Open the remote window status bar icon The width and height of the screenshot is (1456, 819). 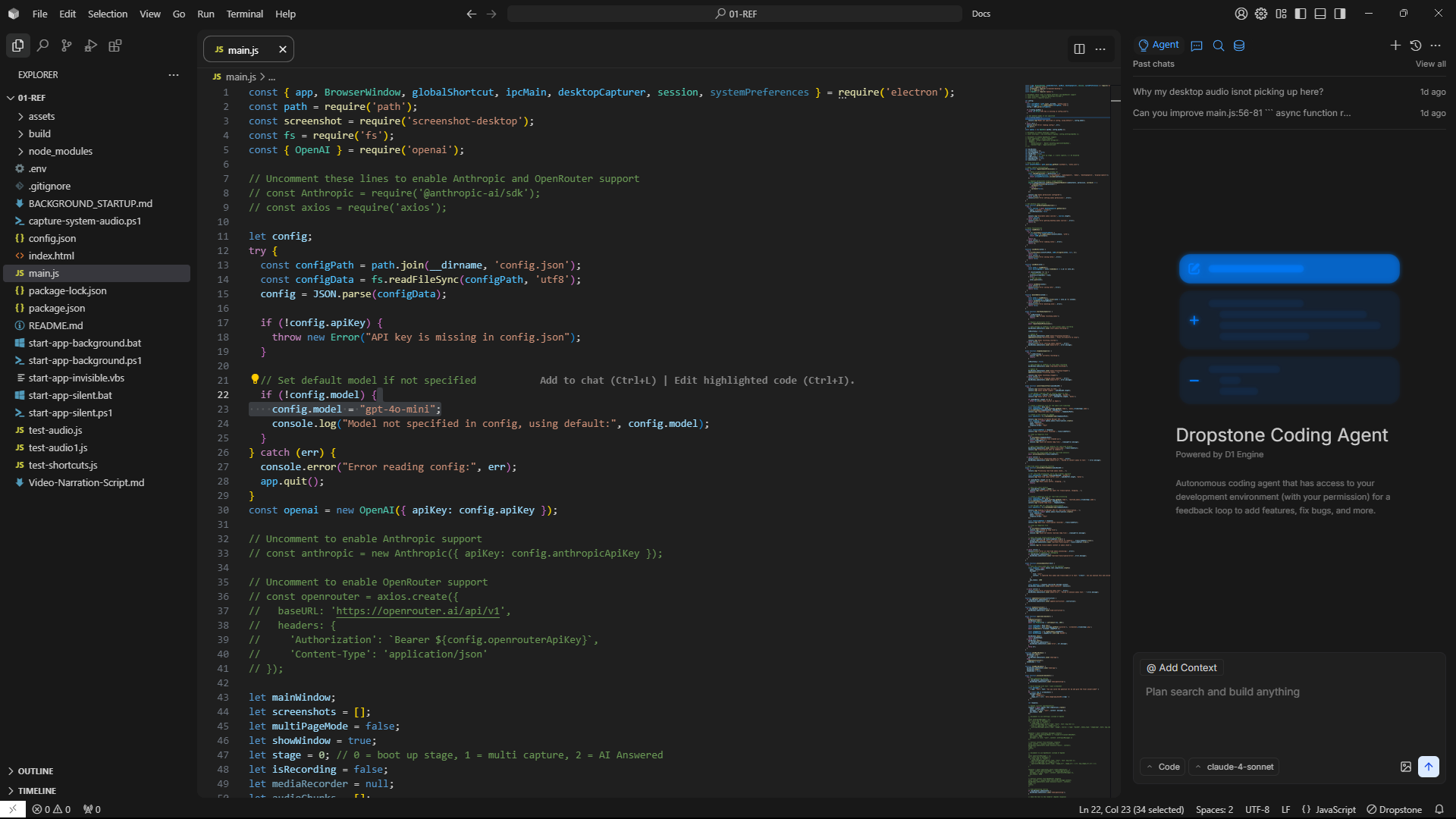tap(13, 809)
